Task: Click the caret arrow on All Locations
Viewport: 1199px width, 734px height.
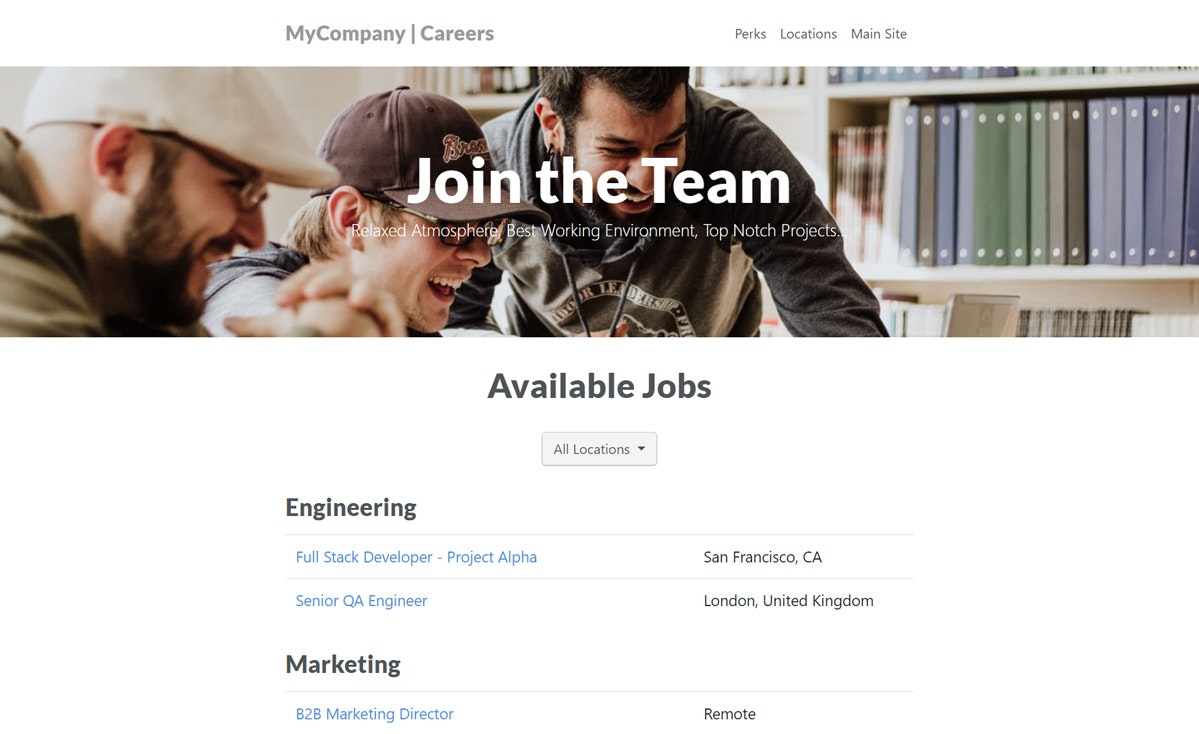Action: [642, 449]
